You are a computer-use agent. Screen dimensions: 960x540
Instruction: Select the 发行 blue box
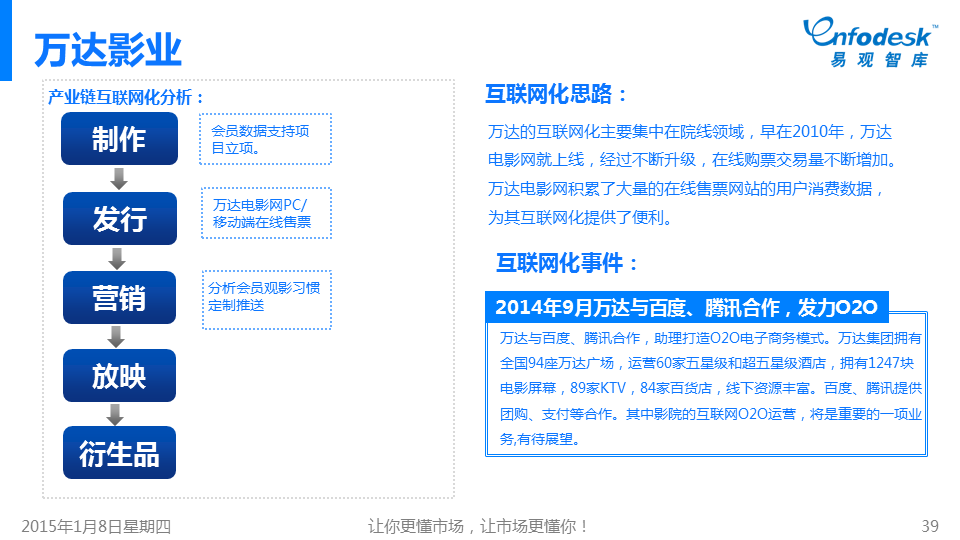point(119,218)
